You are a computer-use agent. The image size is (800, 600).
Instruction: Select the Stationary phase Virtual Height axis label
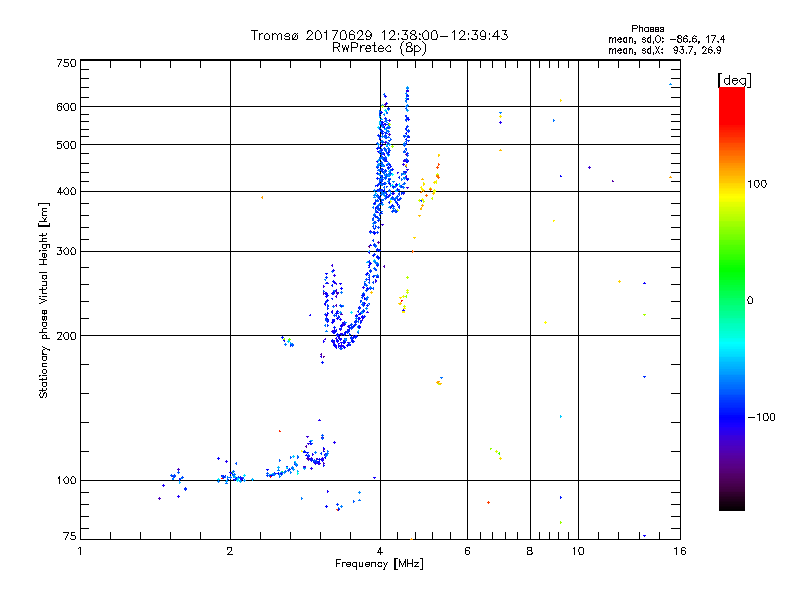(x=44, y=300)
